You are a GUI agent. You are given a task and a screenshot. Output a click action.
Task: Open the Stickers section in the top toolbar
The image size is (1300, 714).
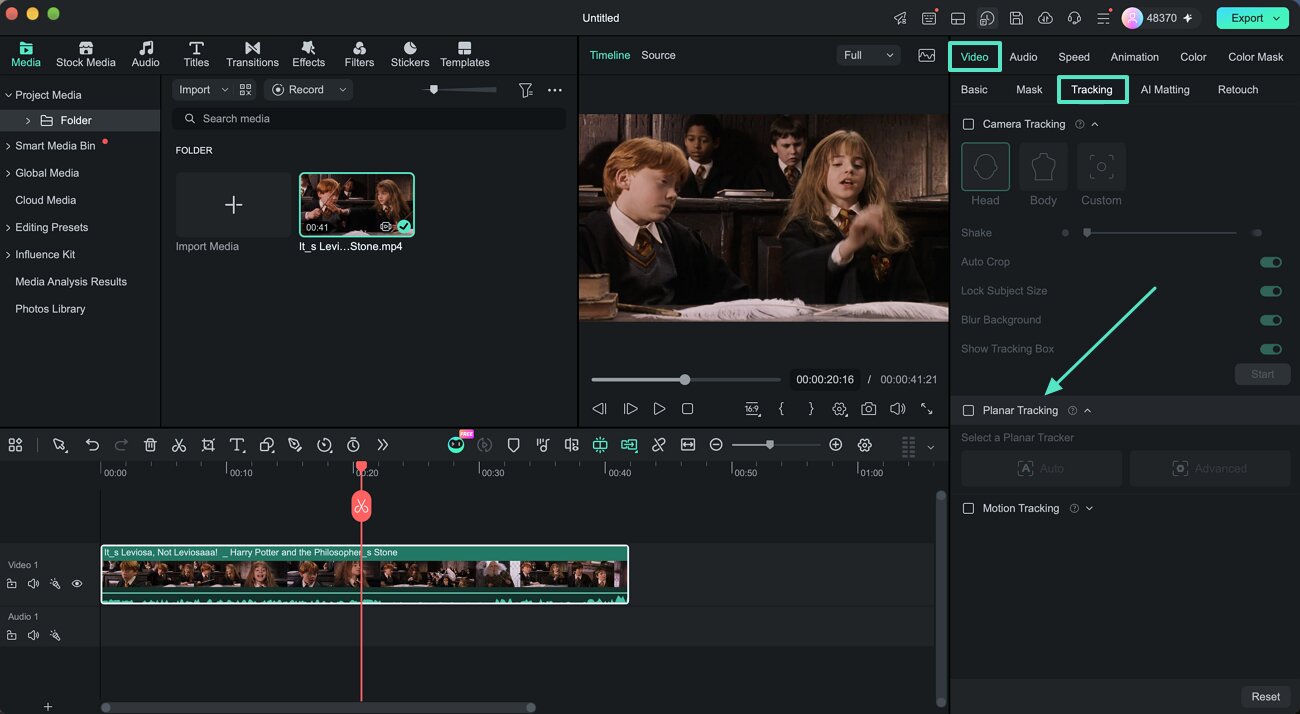pyautogui.click(x=410, y=54)
